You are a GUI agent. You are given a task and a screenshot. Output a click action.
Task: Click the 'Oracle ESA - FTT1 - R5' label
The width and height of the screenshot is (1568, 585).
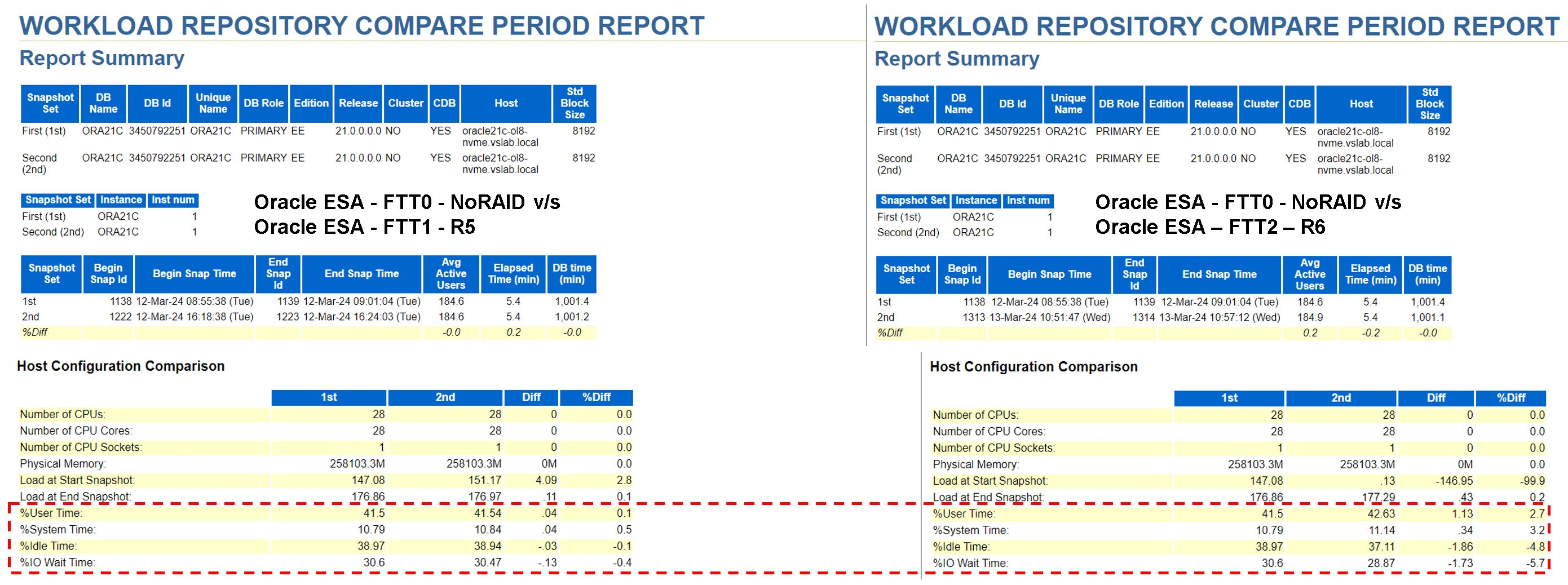point(364,227)
